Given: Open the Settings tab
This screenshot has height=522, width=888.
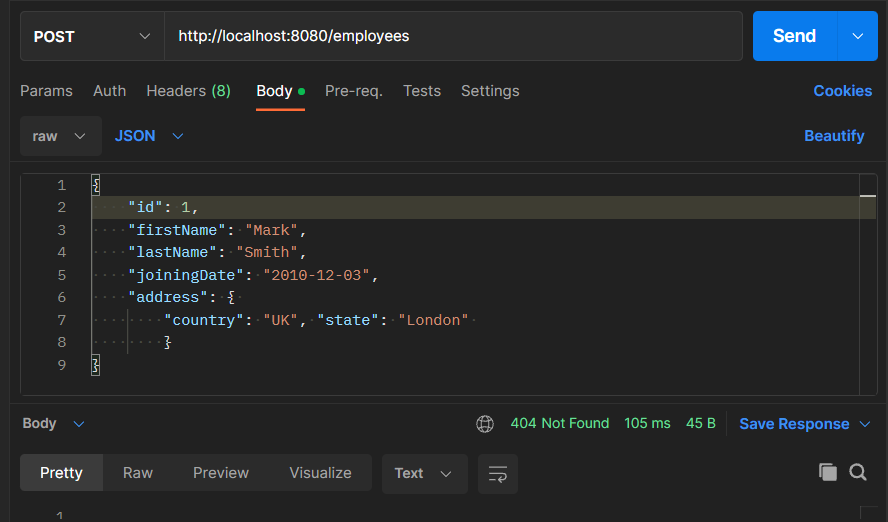Looking at the screenshot, I should (x=490, y=91).
